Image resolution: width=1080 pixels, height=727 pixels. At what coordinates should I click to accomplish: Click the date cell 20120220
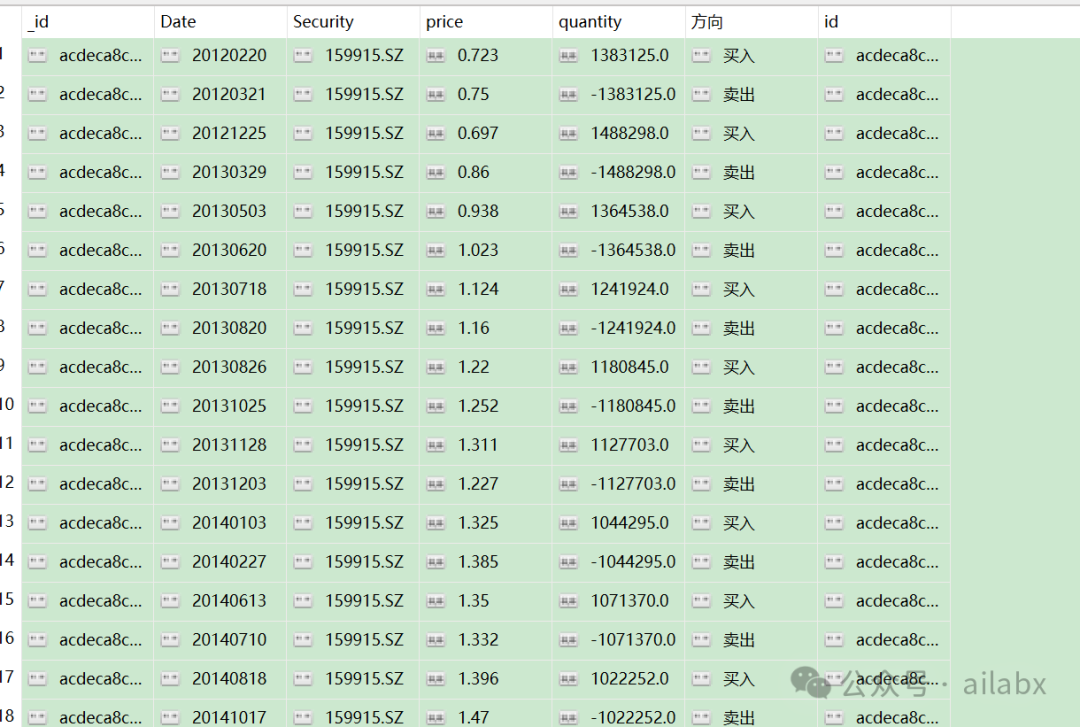point(229,55)
